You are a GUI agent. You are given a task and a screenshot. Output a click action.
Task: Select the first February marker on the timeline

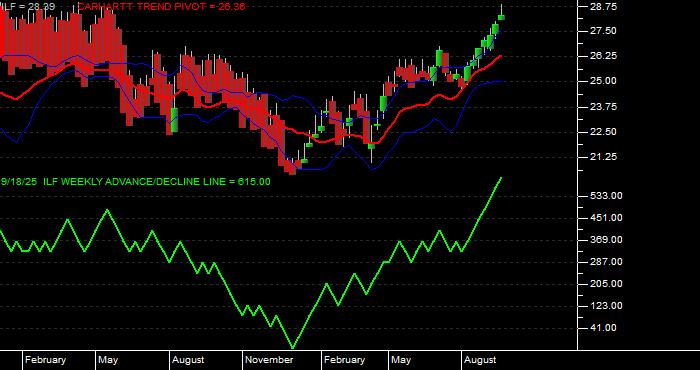(45, 360)
